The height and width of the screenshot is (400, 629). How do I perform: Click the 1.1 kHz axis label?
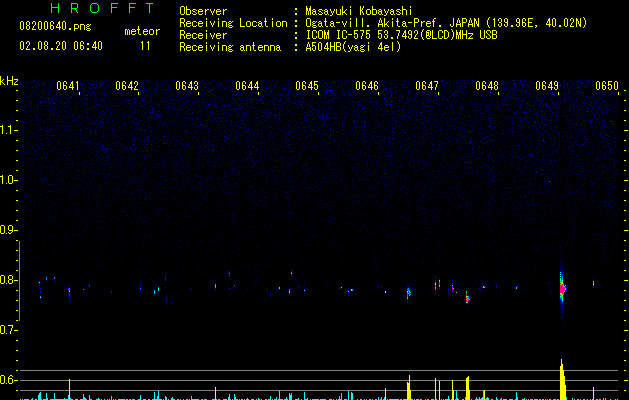coord(8,130)
